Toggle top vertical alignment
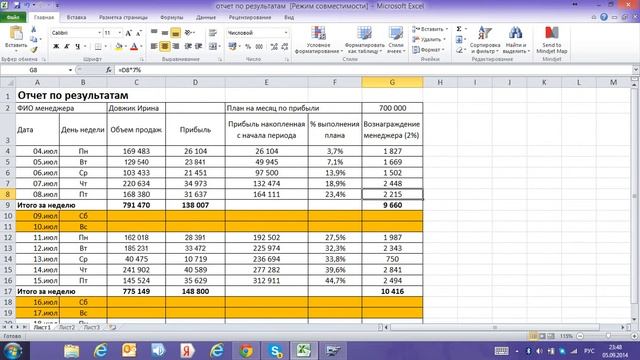This screenshot has width=640, height=360. 154,32
